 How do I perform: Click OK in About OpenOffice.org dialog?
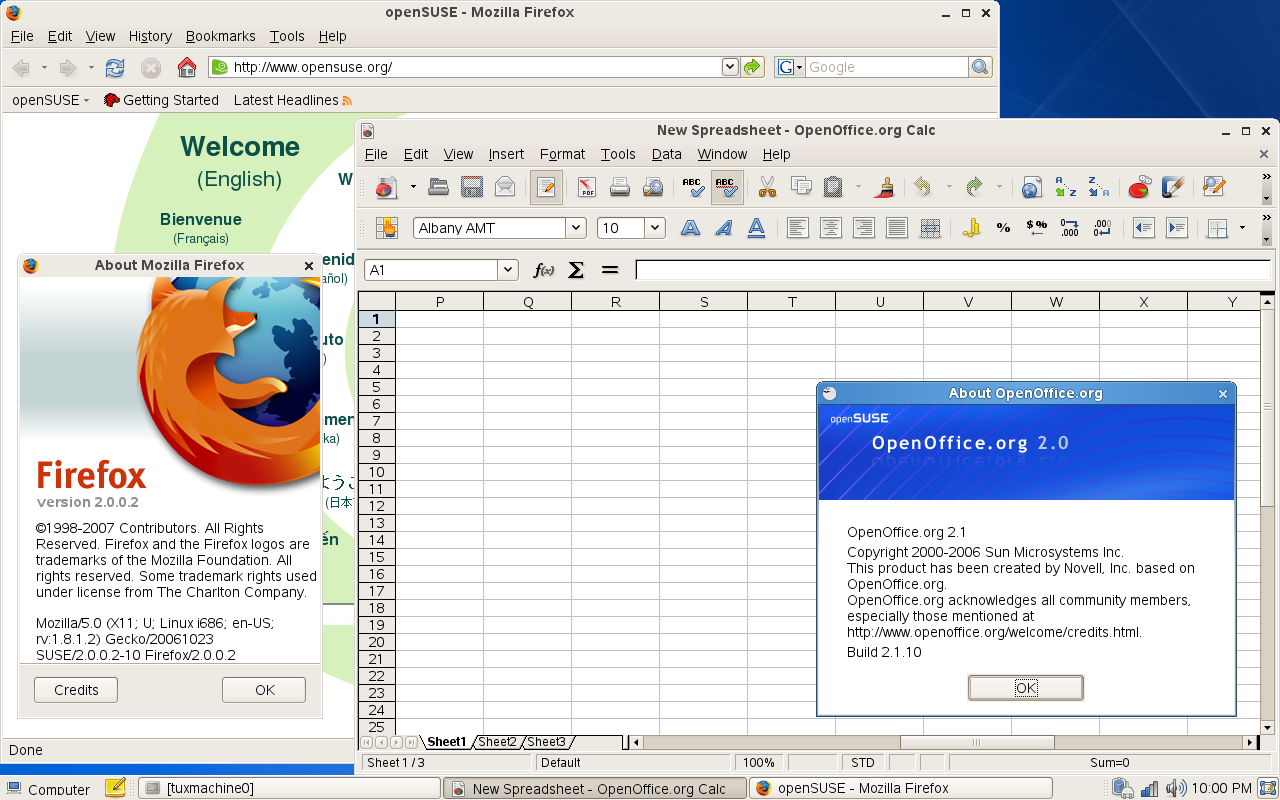click(1026, 688)
